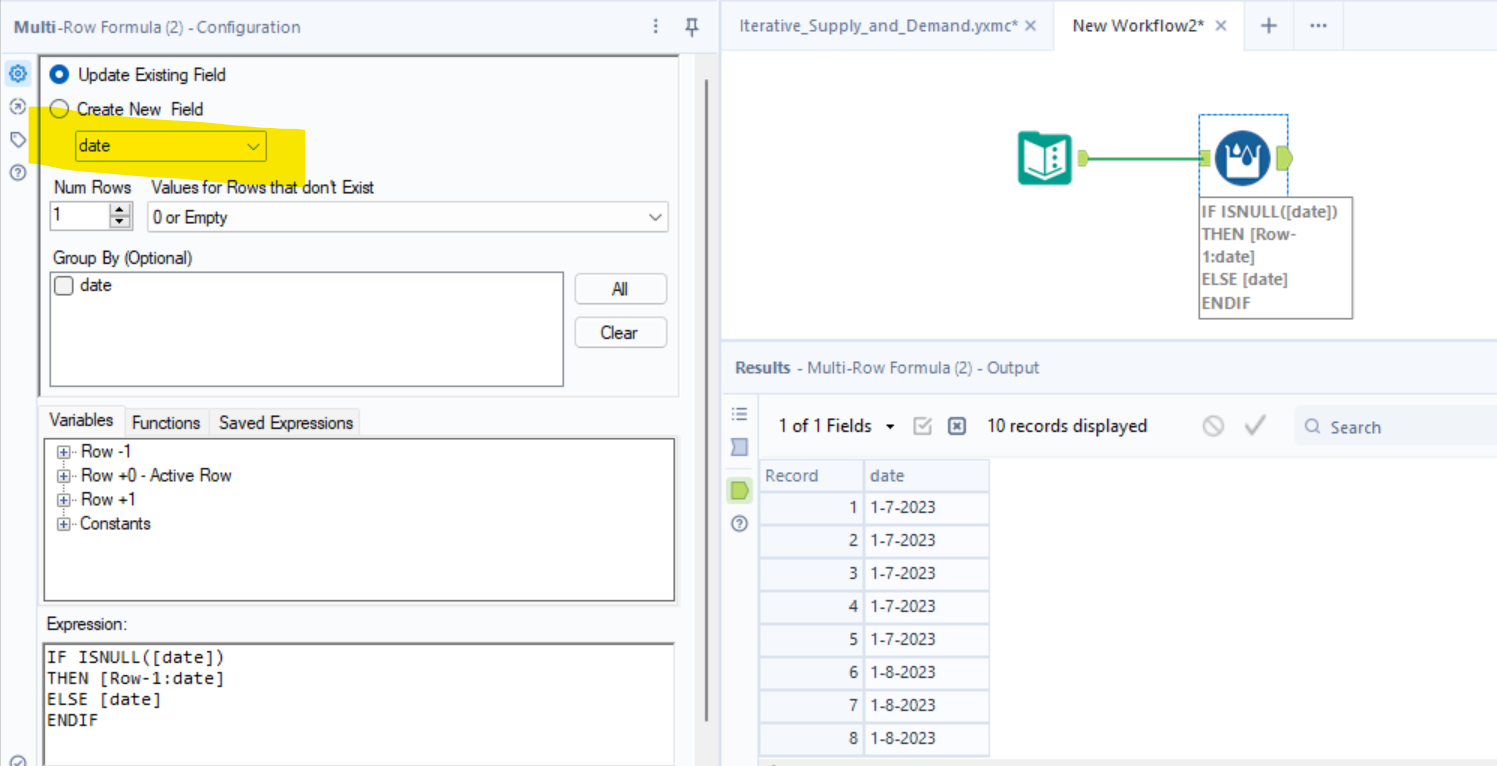Pin the configuration window
This screenshot has height=766, width=1497.
click(x=691, y=27)
